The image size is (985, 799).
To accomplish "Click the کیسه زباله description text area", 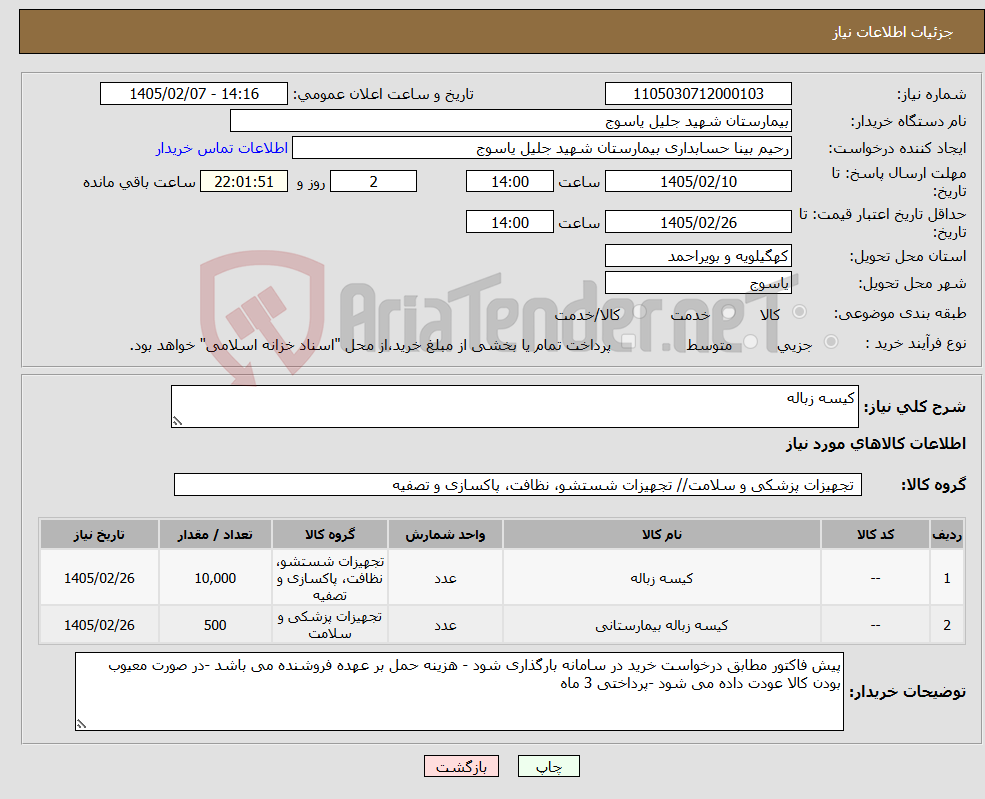I will tap(514, 406).
